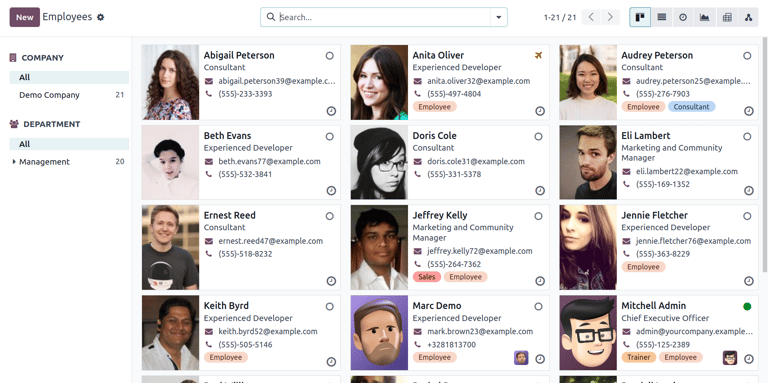
Task: Open the search options dropdown arrow
Action: [499, 17]
